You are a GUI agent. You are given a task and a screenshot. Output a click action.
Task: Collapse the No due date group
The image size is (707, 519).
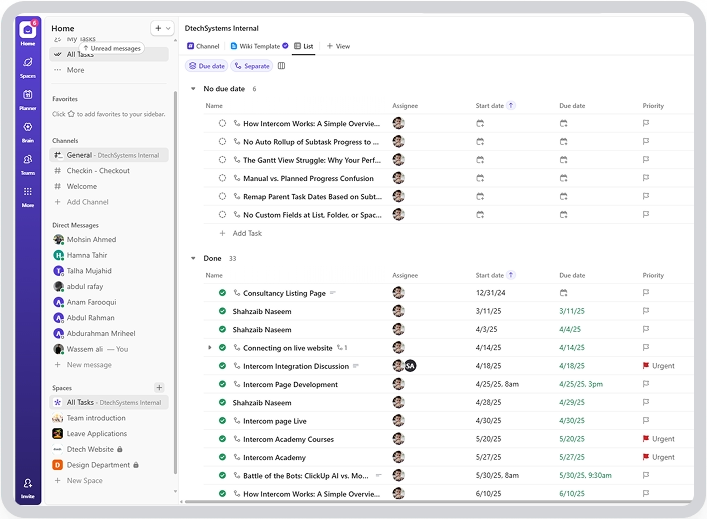(x=193, y=89)
